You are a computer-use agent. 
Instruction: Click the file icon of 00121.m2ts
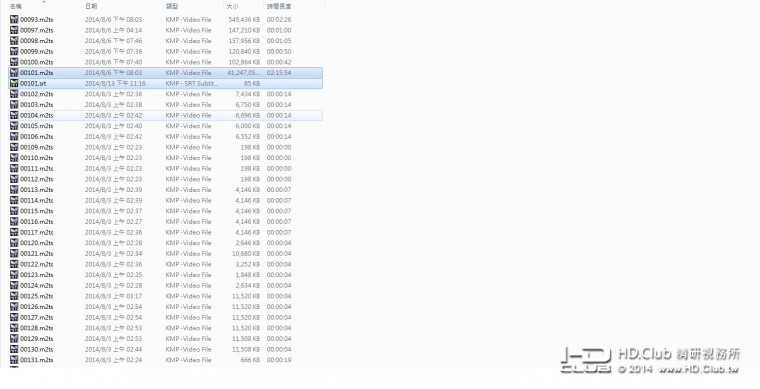coord(14,254)
